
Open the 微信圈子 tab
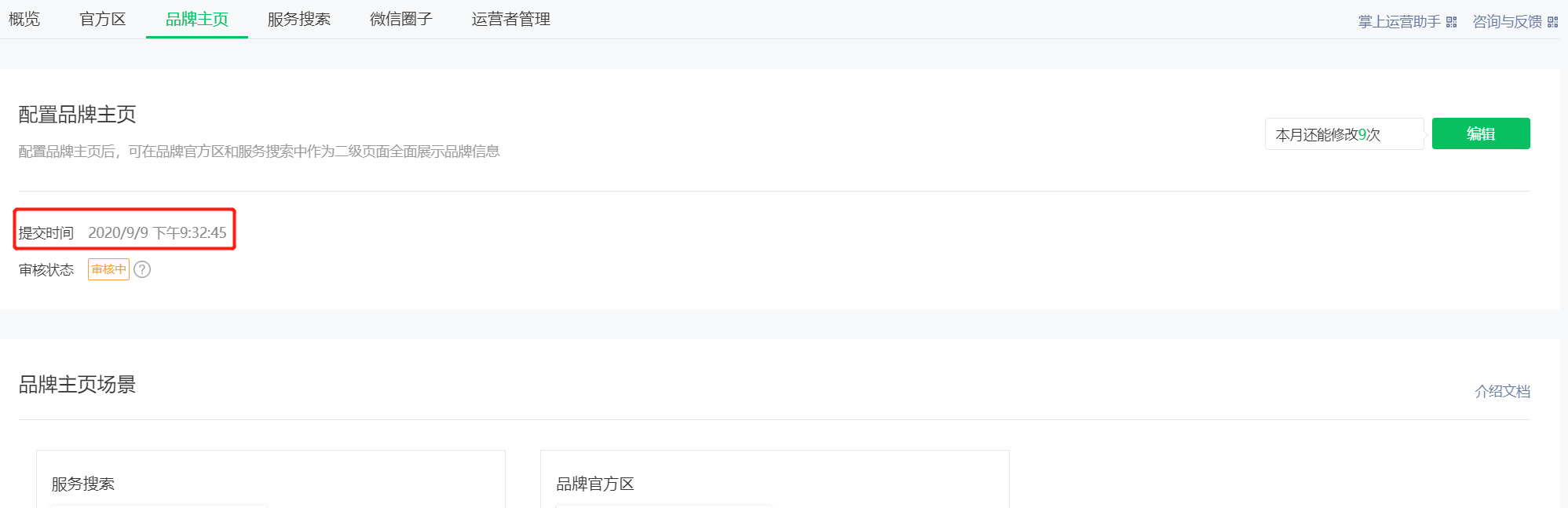[x=401, y=19]
